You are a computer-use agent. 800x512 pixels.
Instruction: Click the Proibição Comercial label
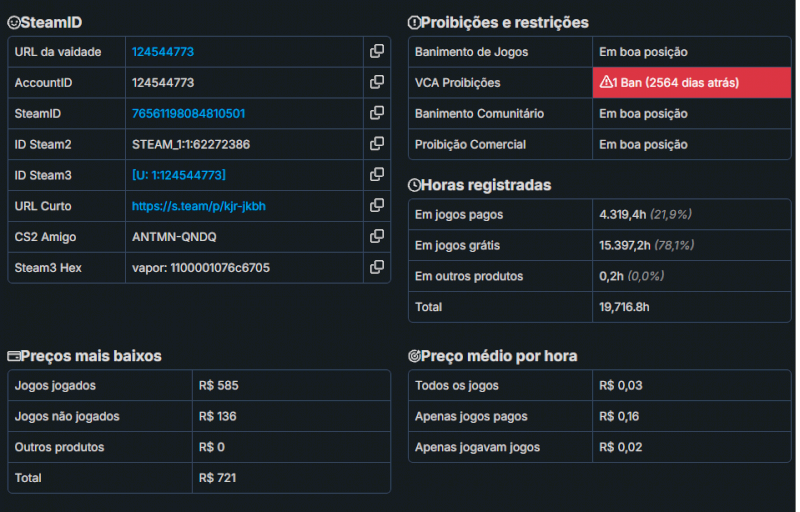point(470,144)
